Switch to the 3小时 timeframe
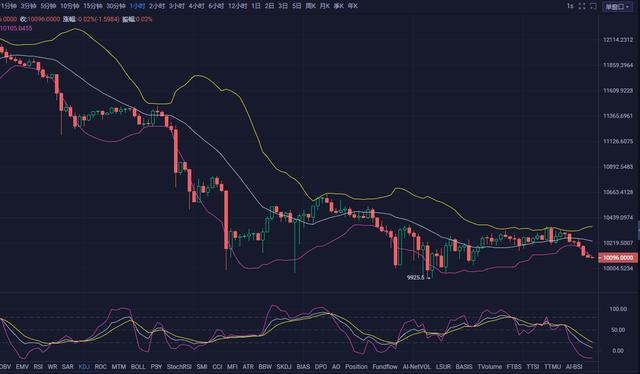The height and width of the screenshot is (374, 640). tap(177, 6)
